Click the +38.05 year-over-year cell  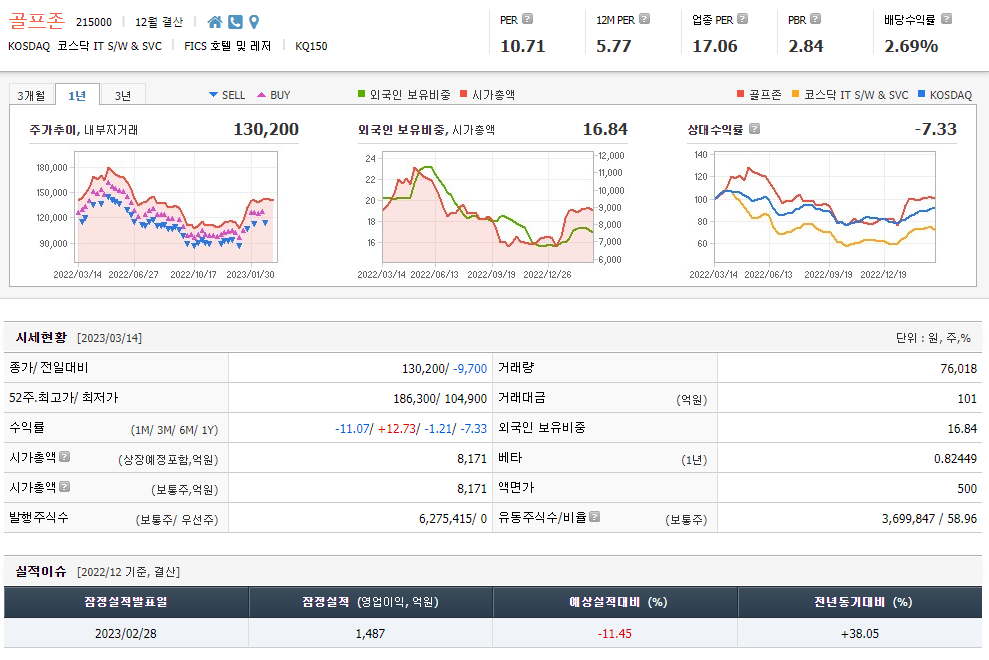pyautogui.click(x=860, y=633)
